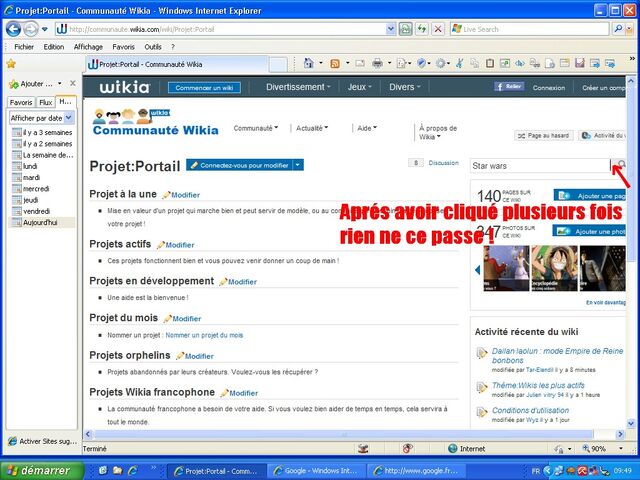This screenshot has width=640, height=480.
Task: Click the Save floppy disk icon in toolbar
Action: tap(580, 63)
